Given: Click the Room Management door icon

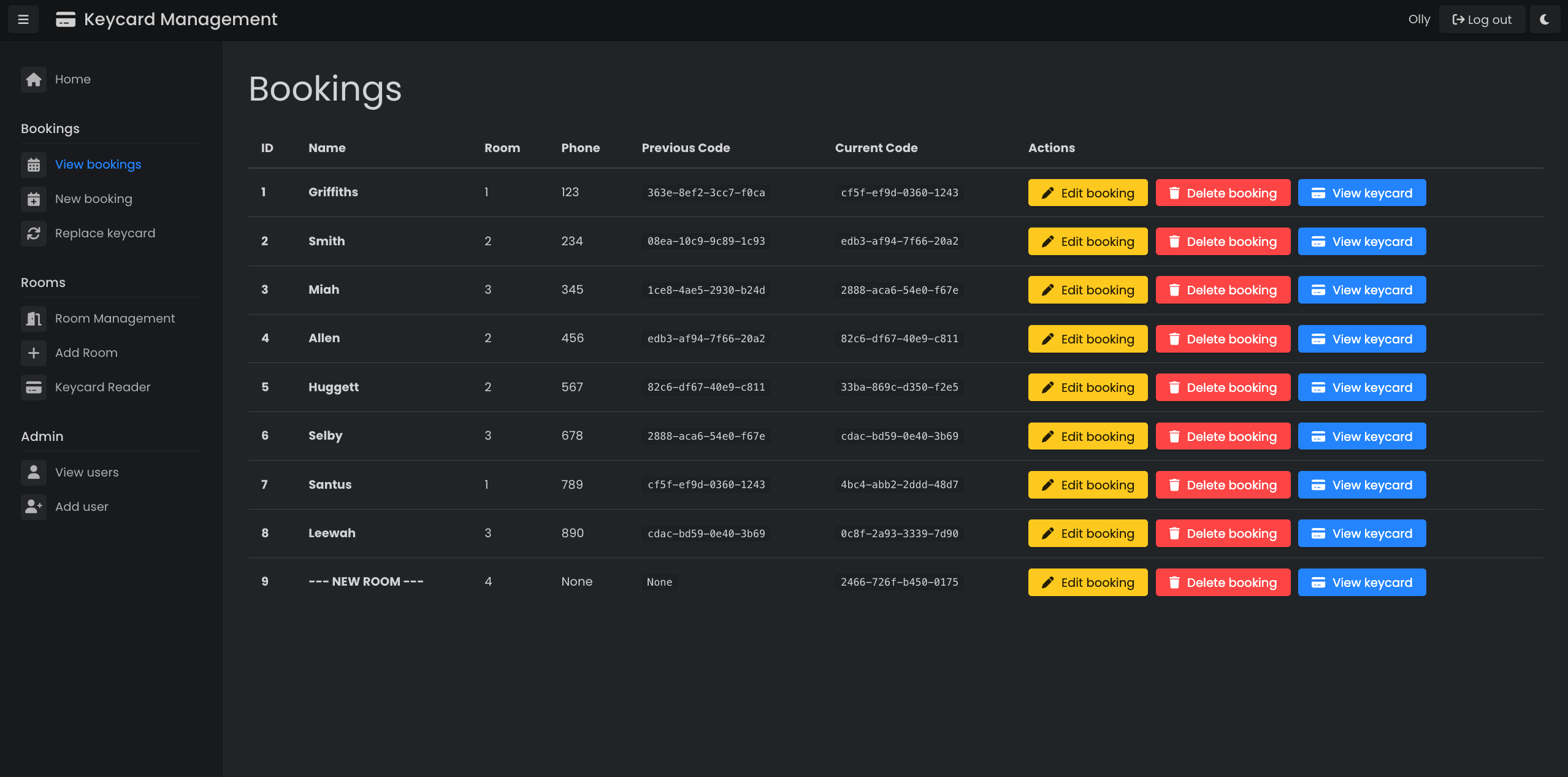Looking at the screenshot, I should pos(34,318).
